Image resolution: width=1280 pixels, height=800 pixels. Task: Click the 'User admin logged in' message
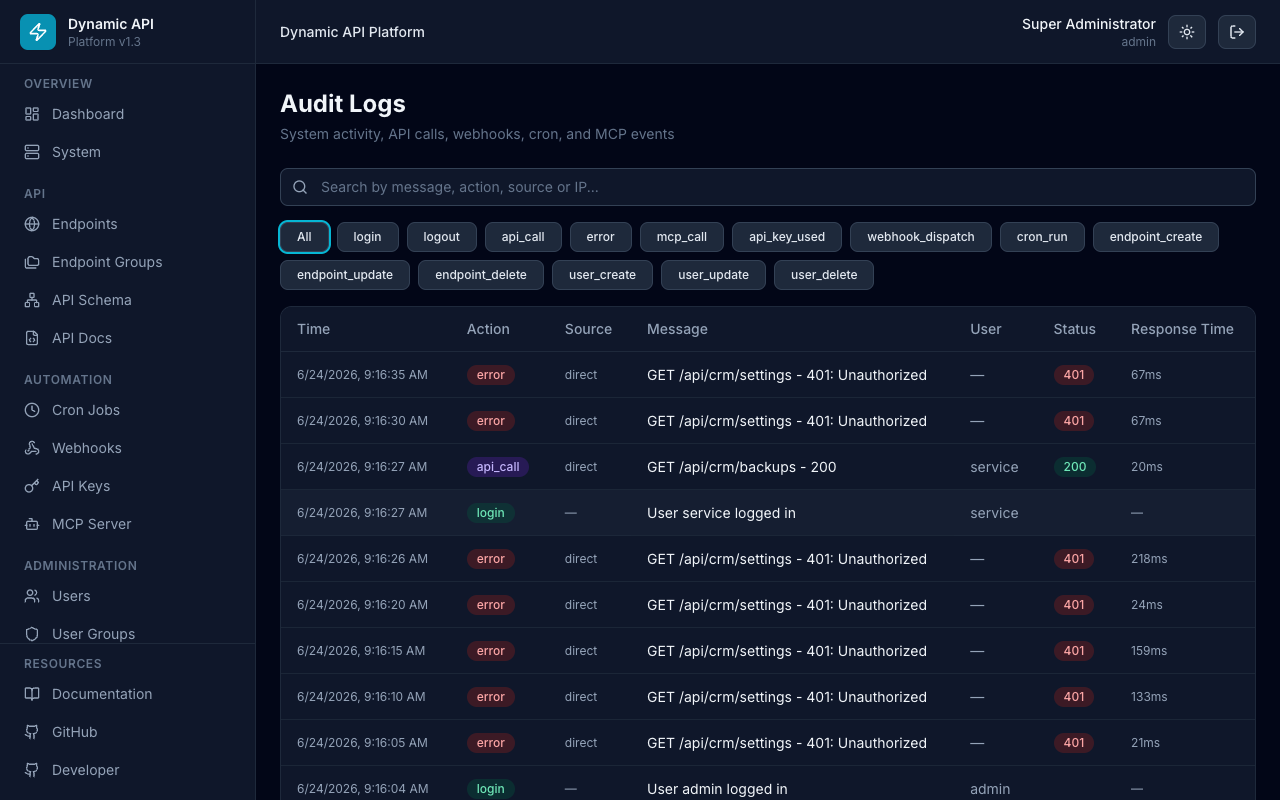pos(717,789)
